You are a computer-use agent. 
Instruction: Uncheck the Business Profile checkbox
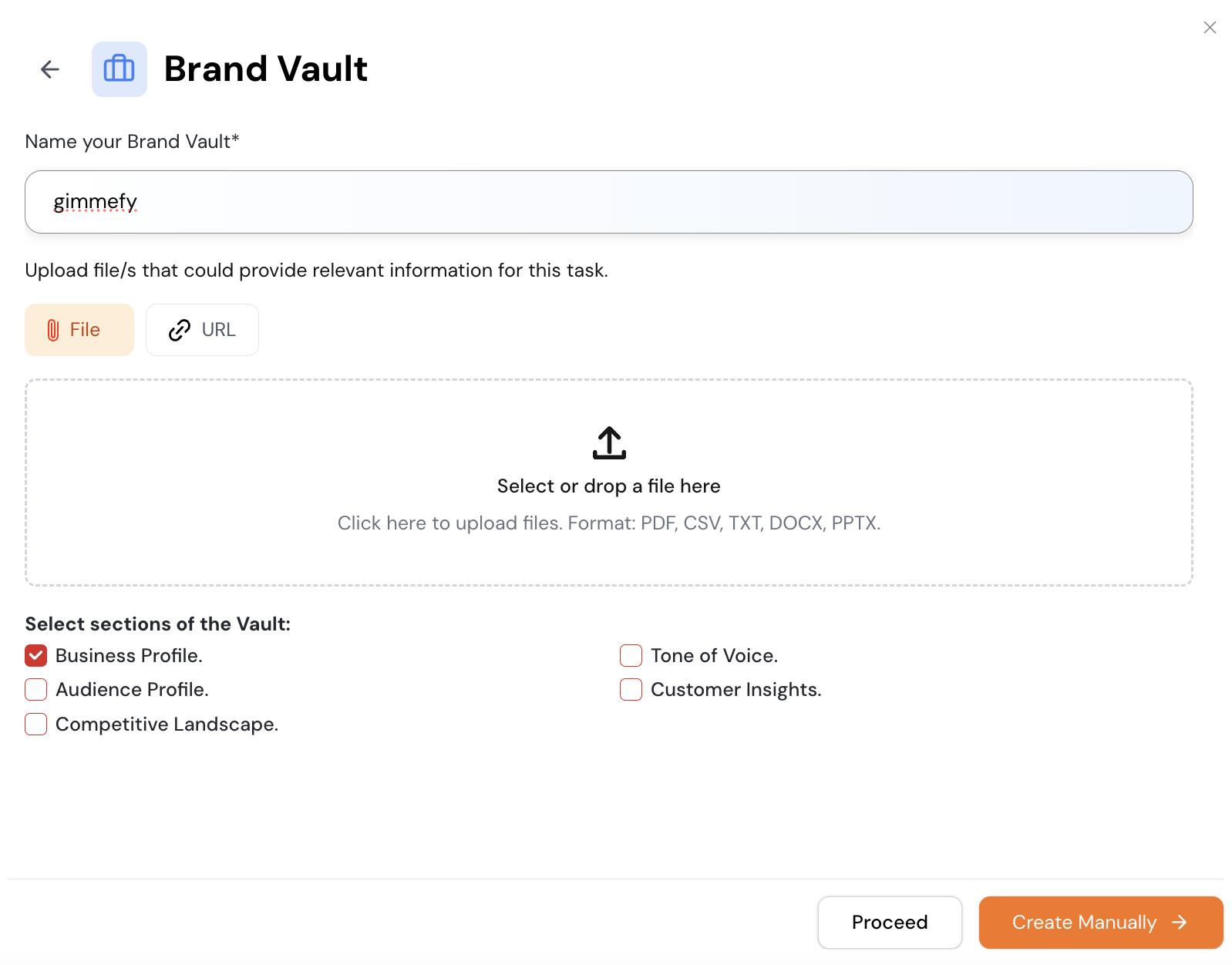click(36, 656)
